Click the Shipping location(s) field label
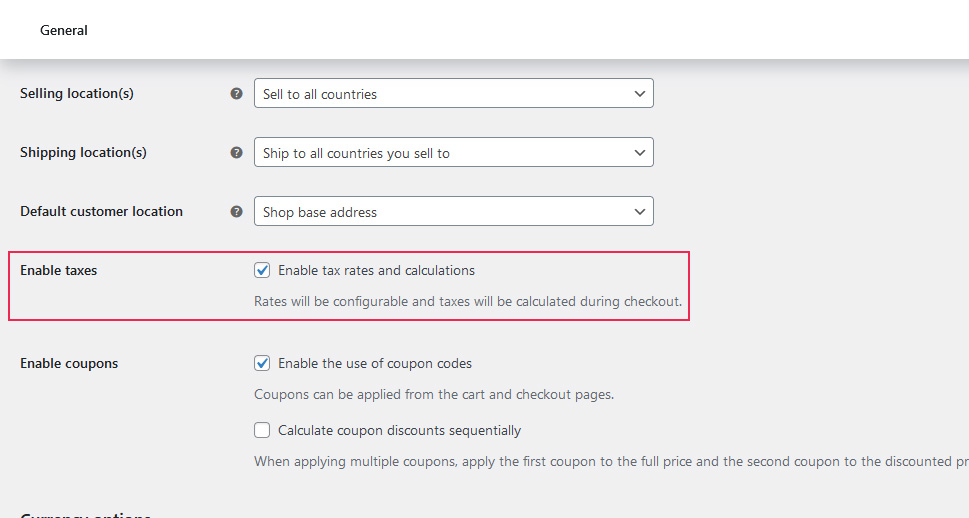This screenshot has width=969, height=518. 83,153
